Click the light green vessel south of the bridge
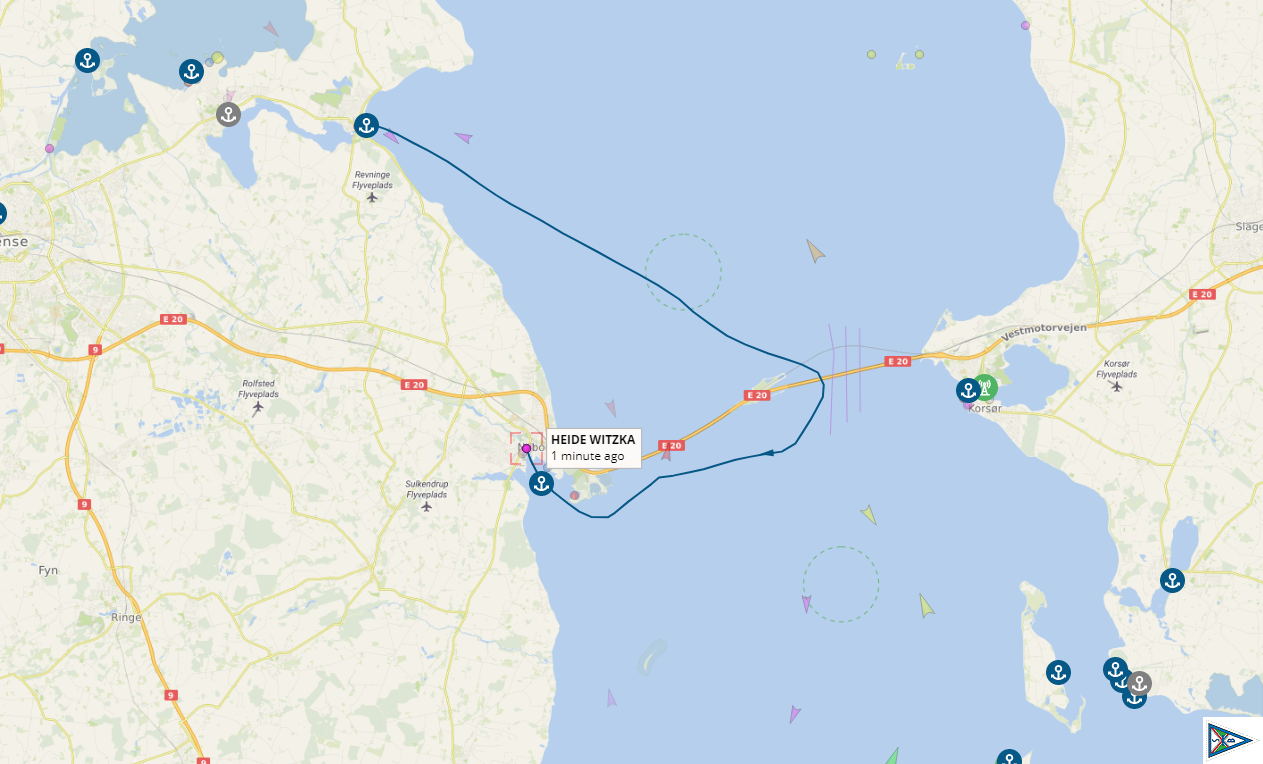Image resolution: width=1263 pixels, height=764 pixels. [x=868, y=514]
